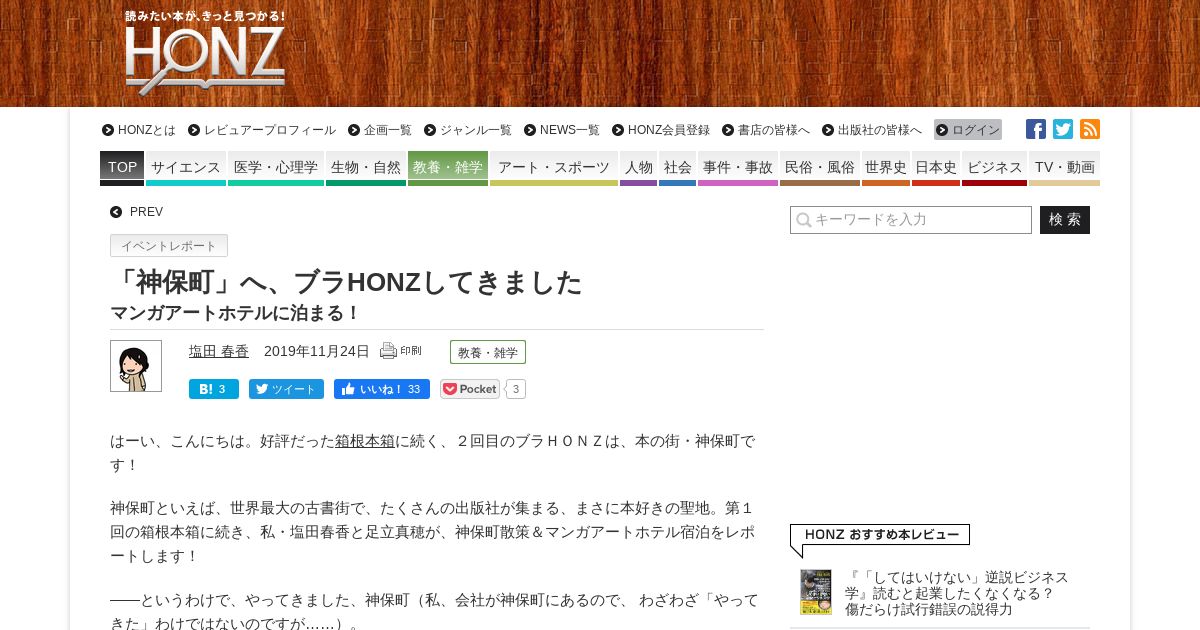Open author link 塩田 春香
1200x630 pixels.
[x=219, y=351]
